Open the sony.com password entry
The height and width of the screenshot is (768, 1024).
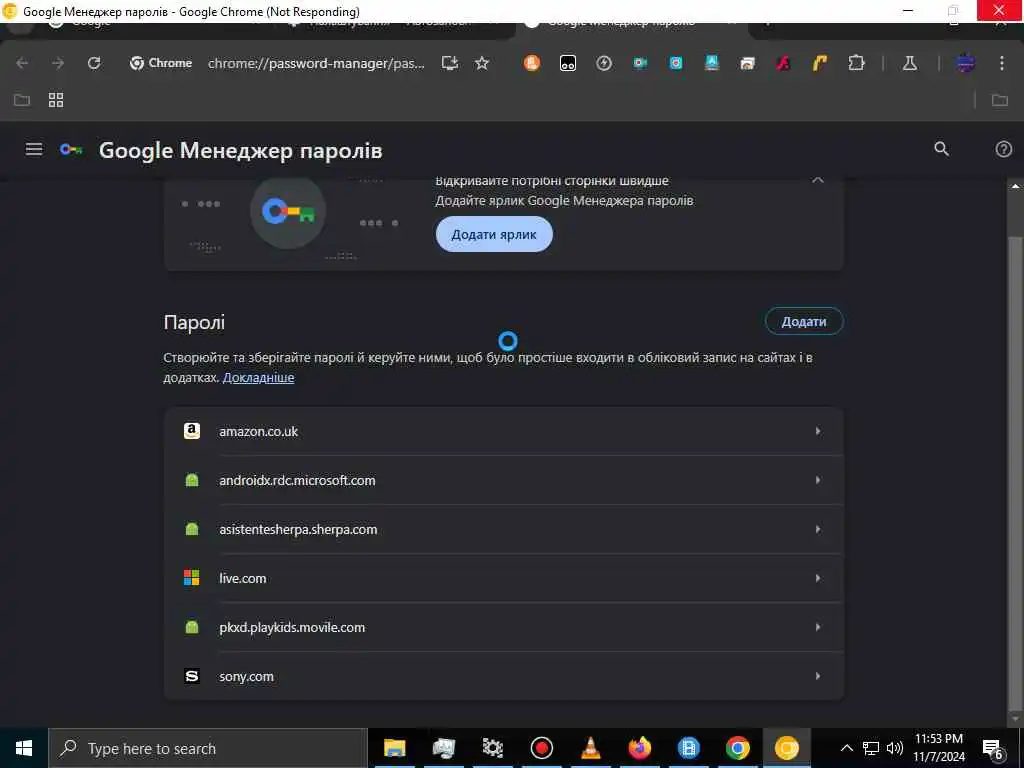pos(504,676)
